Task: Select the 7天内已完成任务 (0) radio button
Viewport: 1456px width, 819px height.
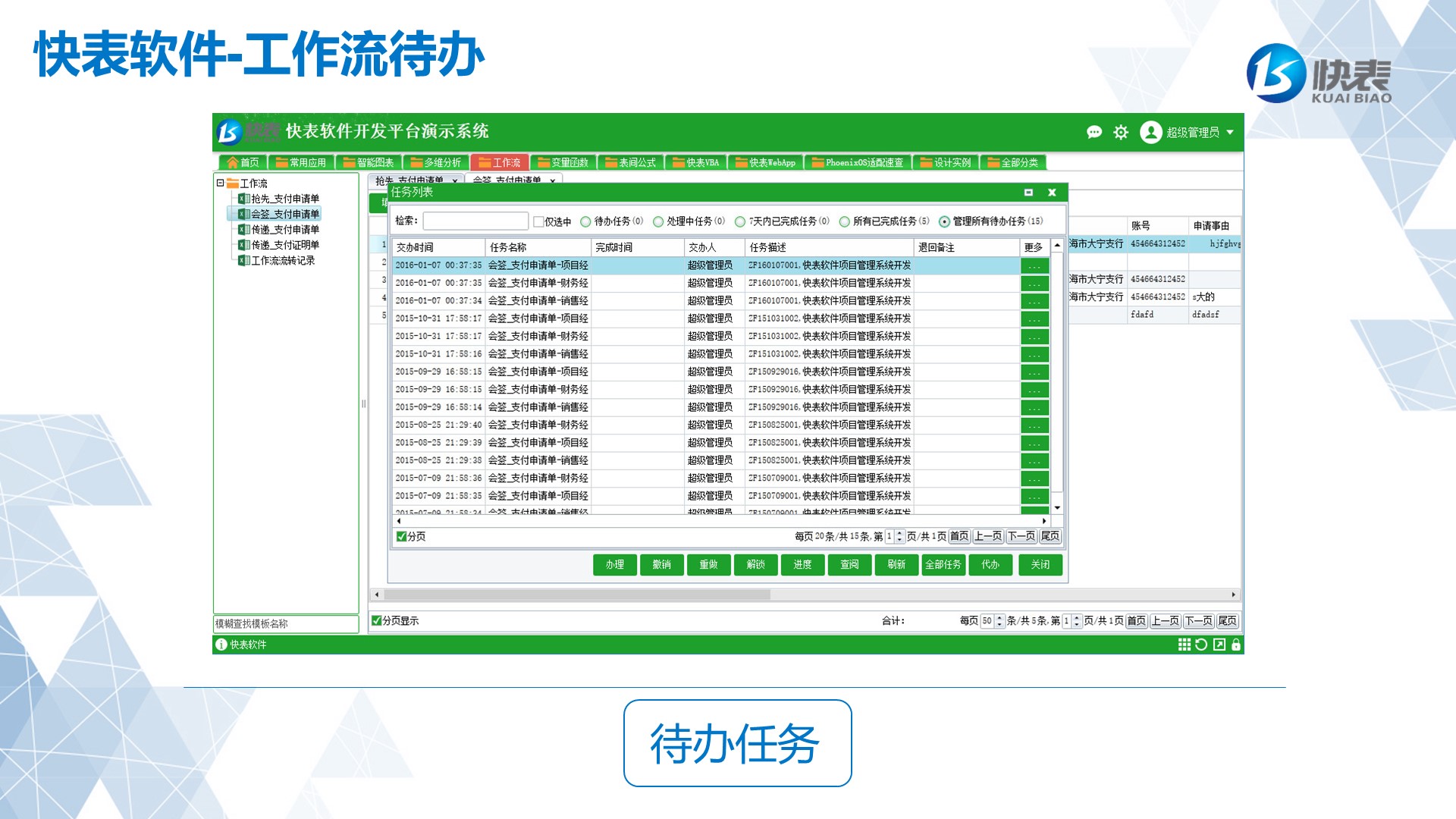Action: (x=740, y=221)
